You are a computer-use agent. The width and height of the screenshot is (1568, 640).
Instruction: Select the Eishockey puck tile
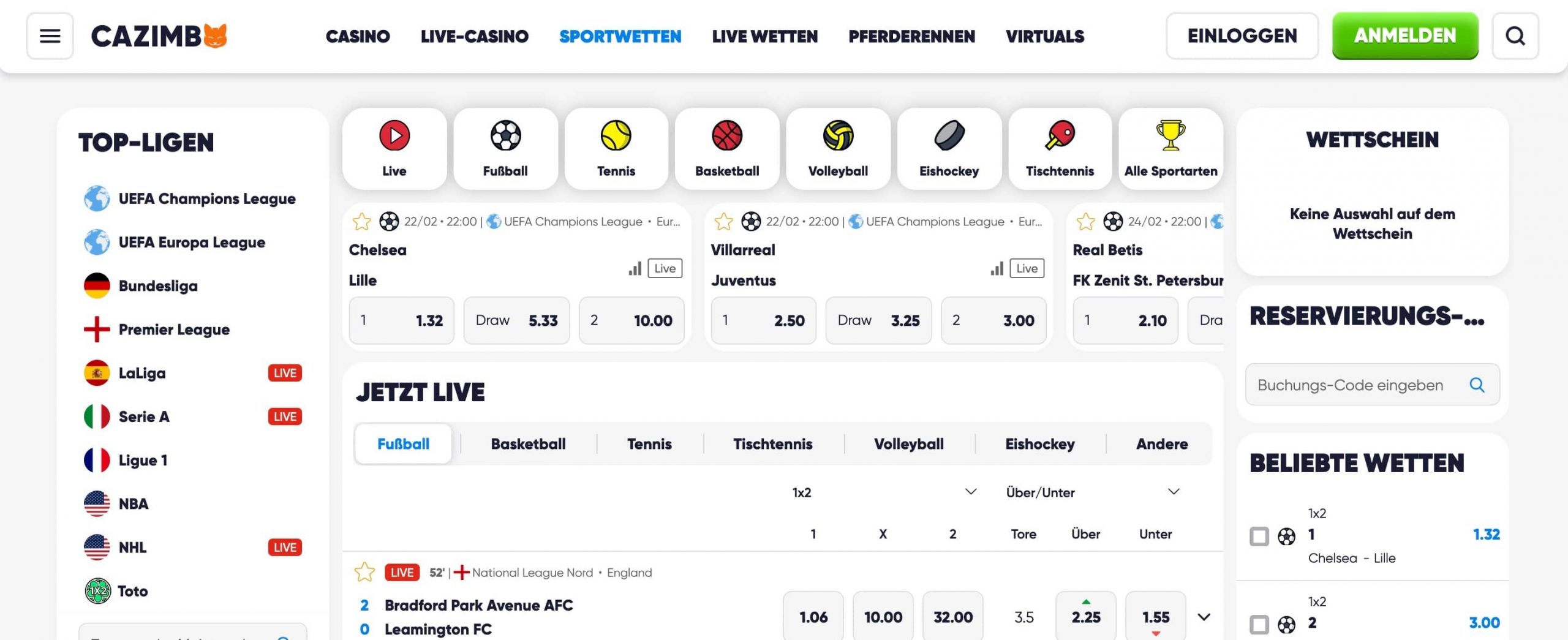tap(949, 149)
